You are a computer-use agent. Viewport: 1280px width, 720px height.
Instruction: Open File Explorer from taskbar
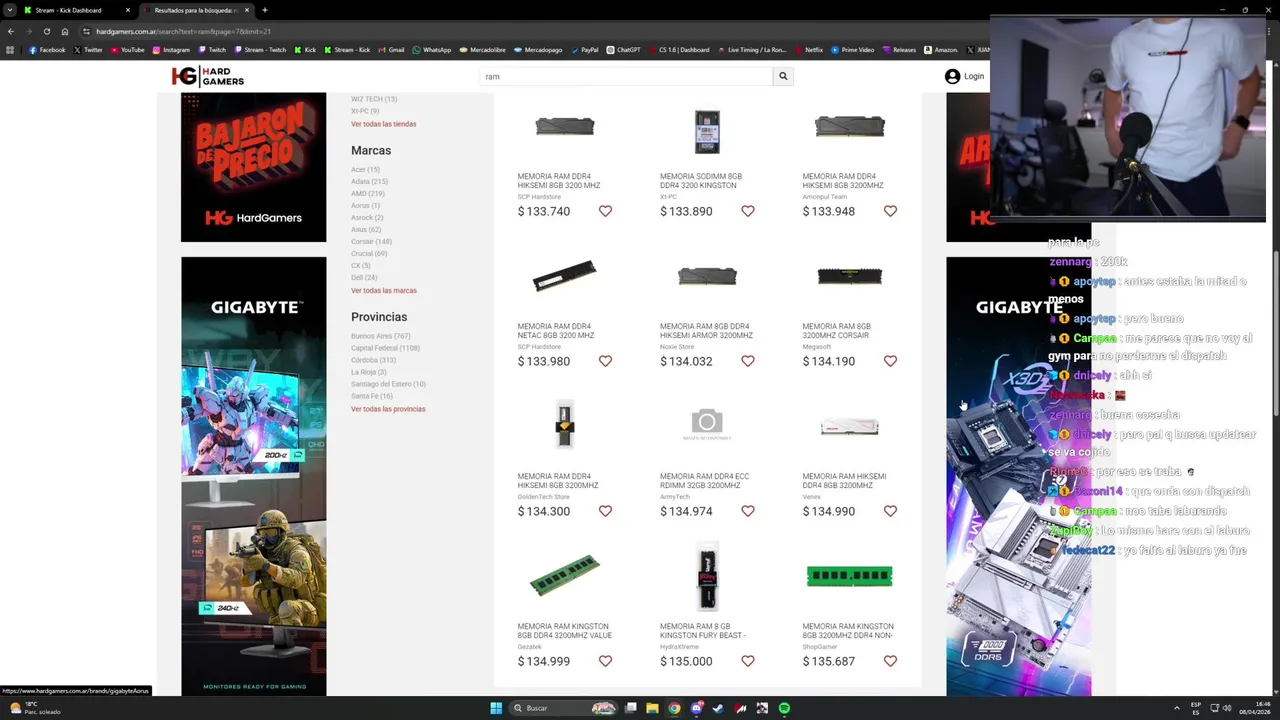click(652, 708)
